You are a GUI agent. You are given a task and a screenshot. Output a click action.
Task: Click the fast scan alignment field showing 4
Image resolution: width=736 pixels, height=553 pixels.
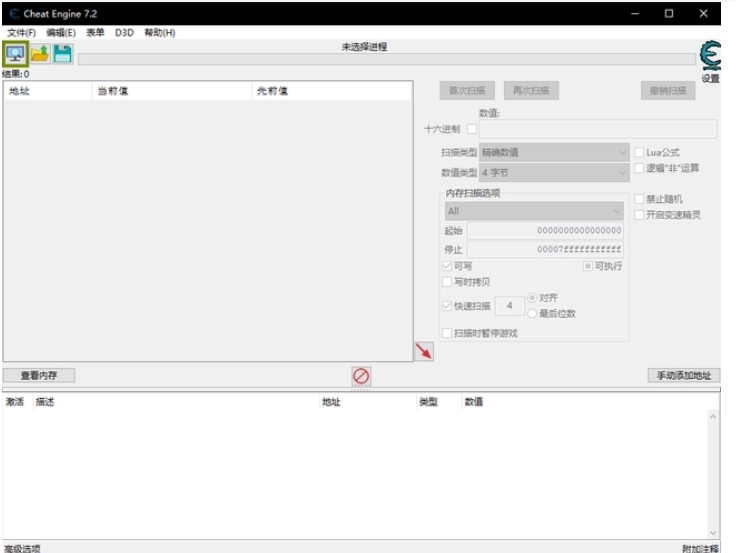pyautogui.click(x=510, y=306)
